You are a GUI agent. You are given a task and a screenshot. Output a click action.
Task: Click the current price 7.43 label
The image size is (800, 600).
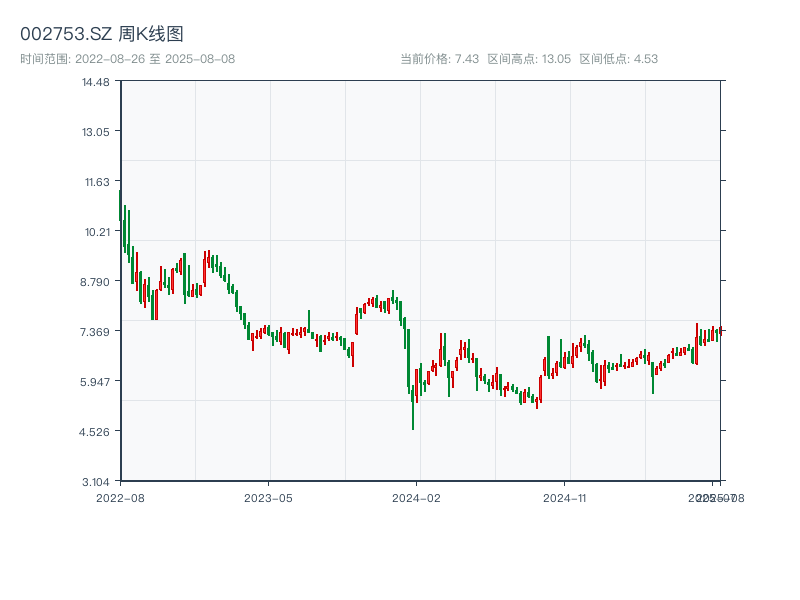tap(440, 59)
